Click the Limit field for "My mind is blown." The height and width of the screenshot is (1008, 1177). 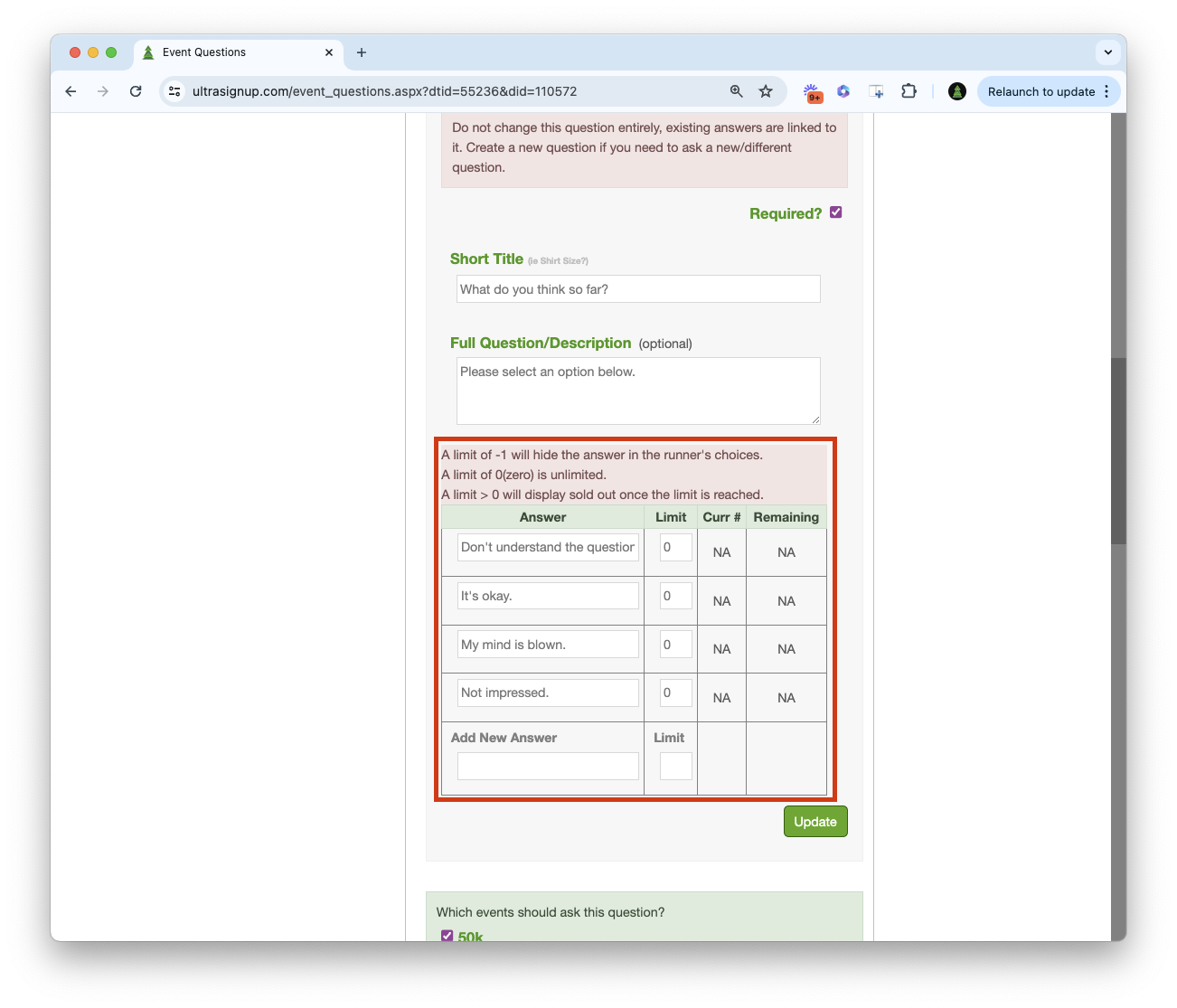click(676, 645)
